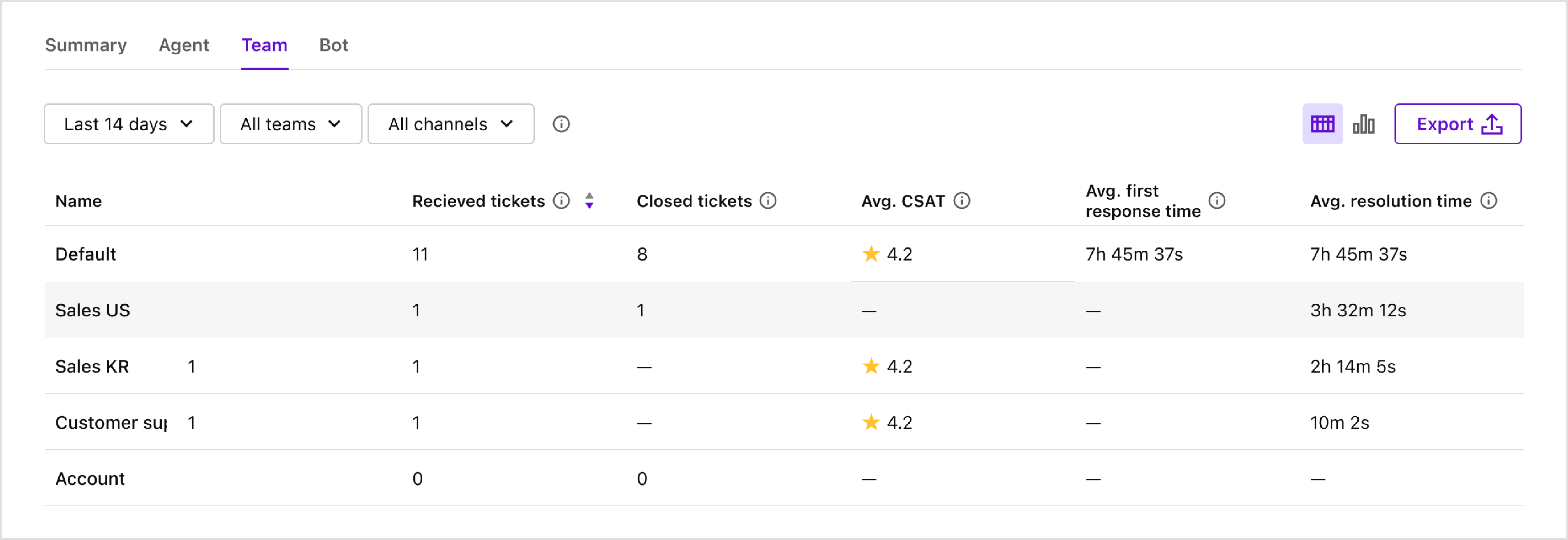Expand the All teams filter
This screenshot has width=1568, height=540.
point(290,124)
